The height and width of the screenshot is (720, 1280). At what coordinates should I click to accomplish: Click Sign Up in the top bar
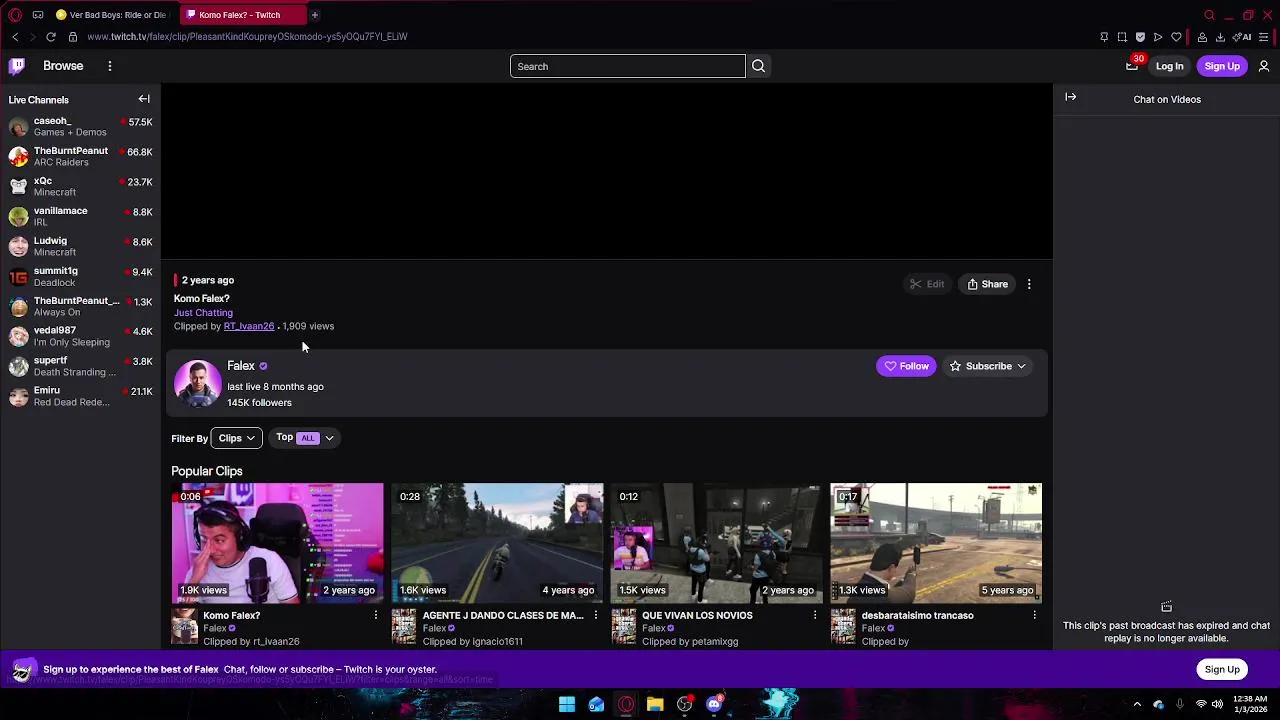coord(1222,66)
